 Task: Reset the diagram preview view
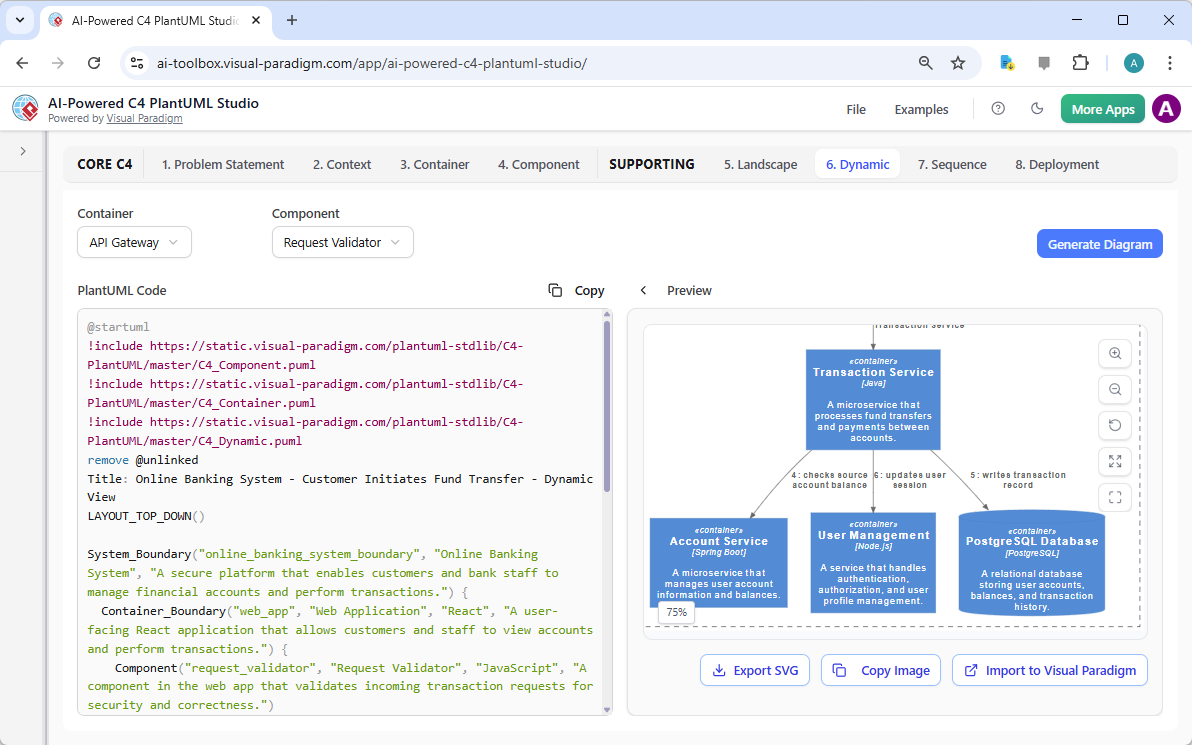tap(1114, 425)
